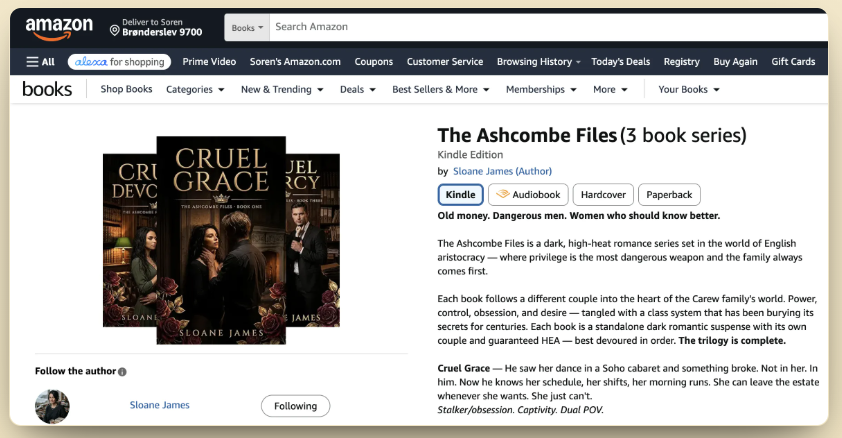Click the Shop Books link
Screen dimensions: 842x438
tap(126, 89)
